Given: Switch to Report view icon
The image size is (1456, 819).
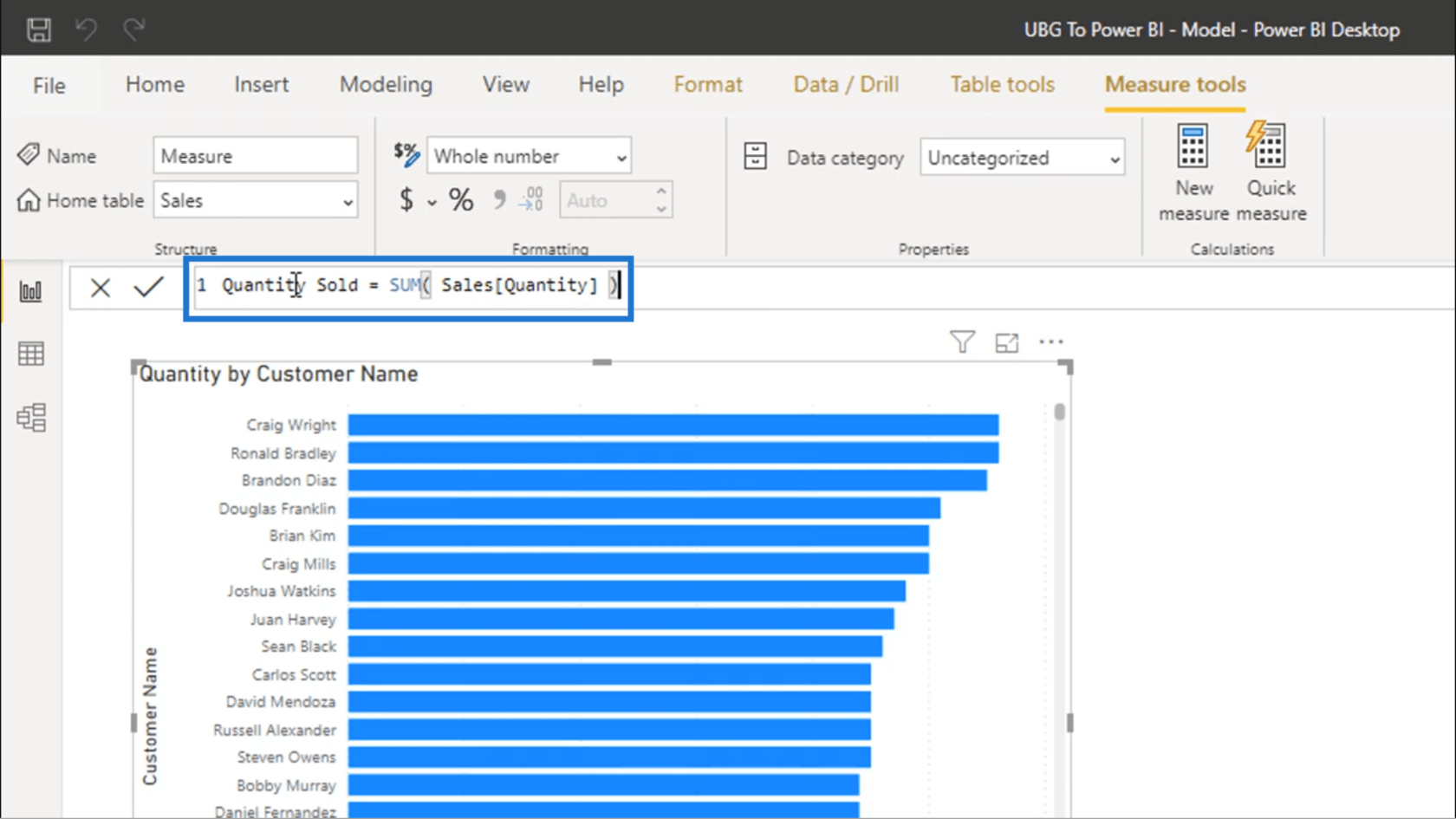Looking at the screenshot, I should pos(31,291).
